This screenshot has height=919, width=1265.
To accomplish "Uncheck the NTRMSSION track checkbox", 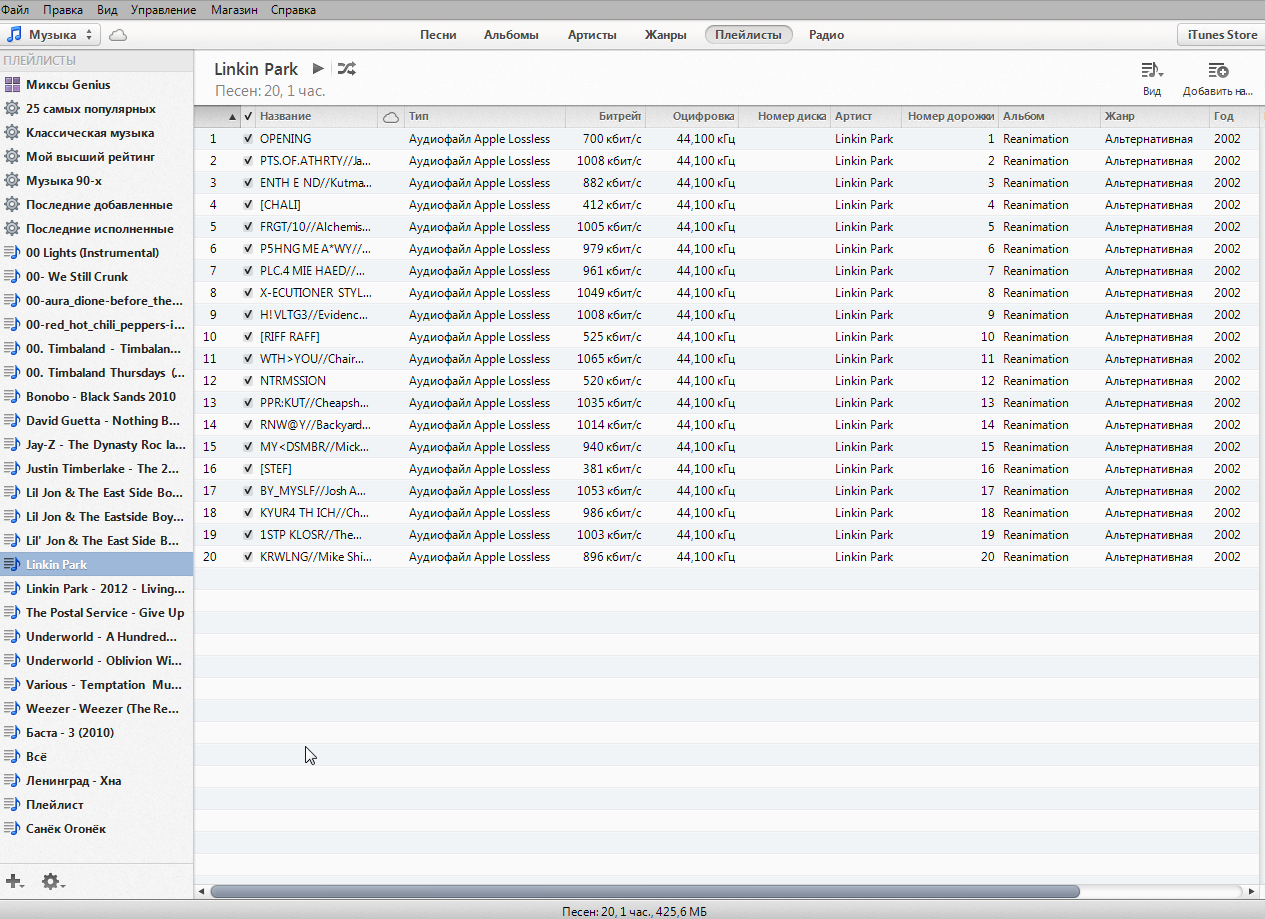I will (x=248, y=381).
